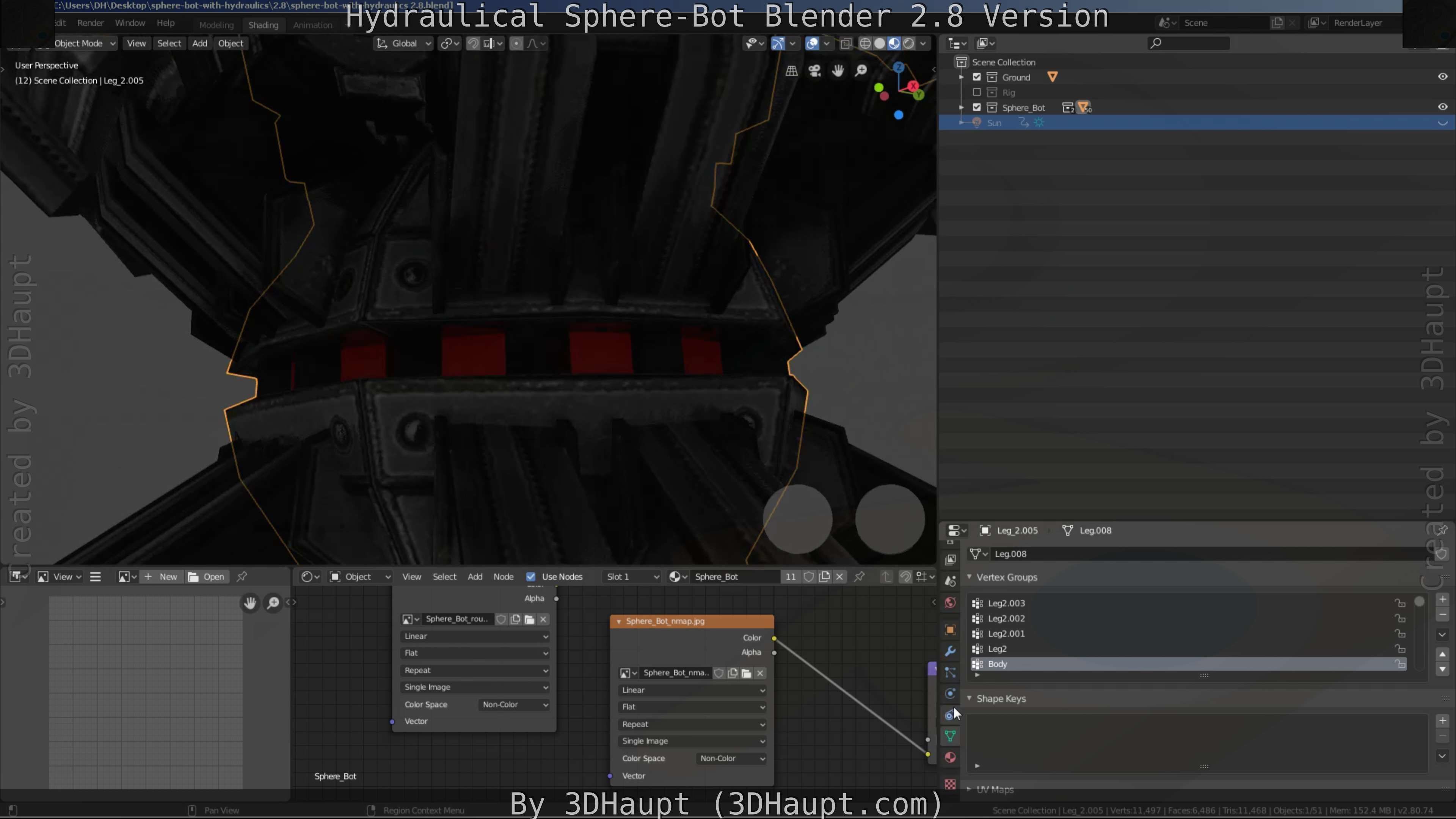Toggle lock on Leg2.003 vertex group
This screenshot has width=1456, height=819.
(1400, 603)
